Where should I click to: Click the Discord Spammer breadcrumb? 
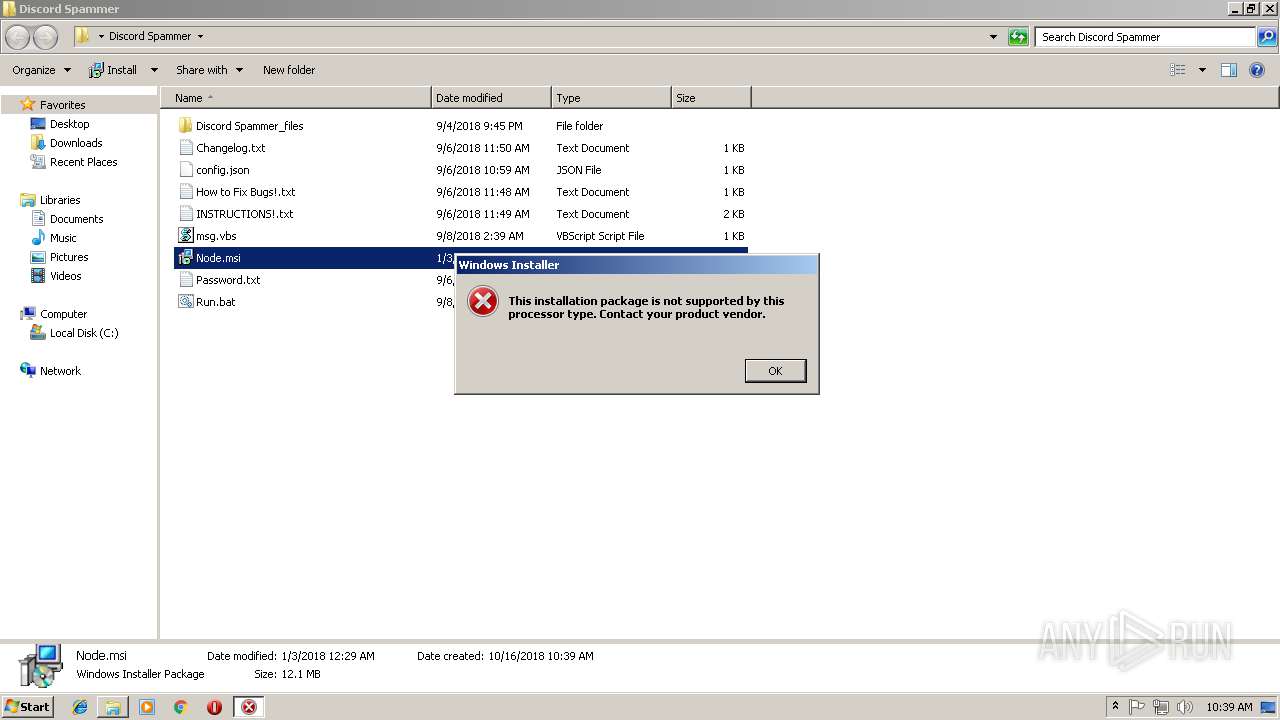click(x=150, y=37)
